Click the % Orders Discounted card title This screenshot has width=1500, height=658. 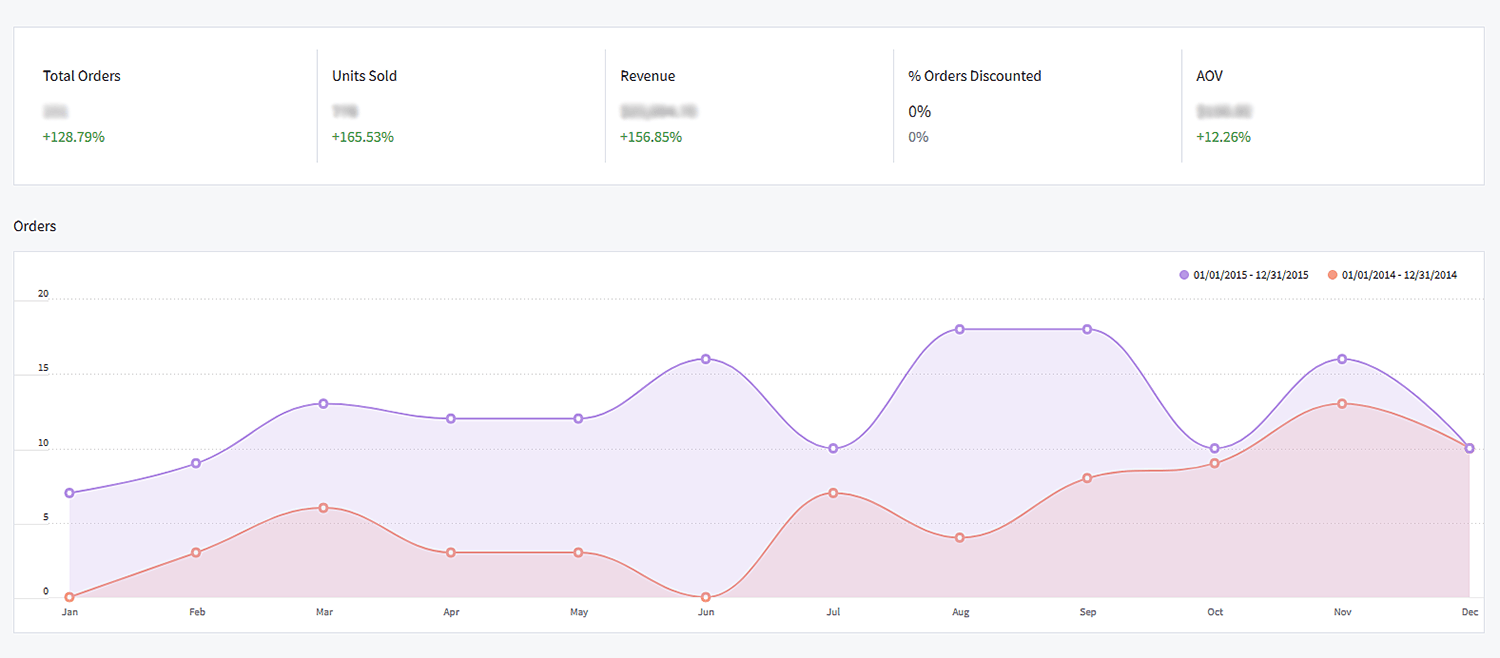[974, 76]
